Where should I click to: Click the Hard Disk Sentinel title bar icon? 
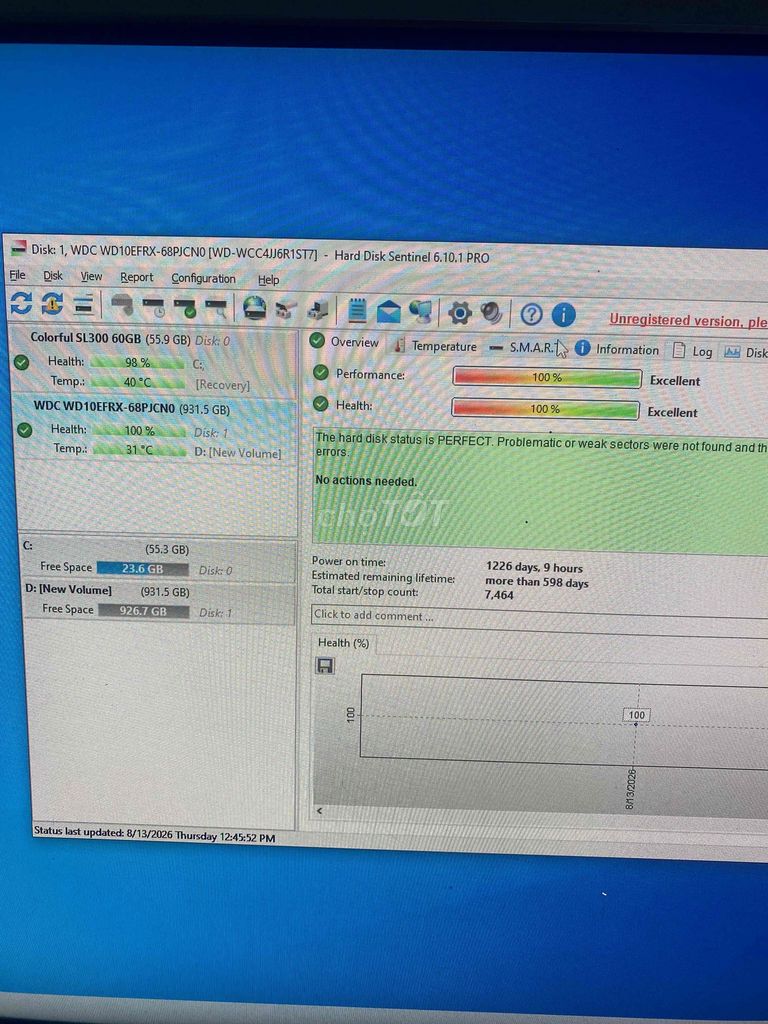pos(19,248)
